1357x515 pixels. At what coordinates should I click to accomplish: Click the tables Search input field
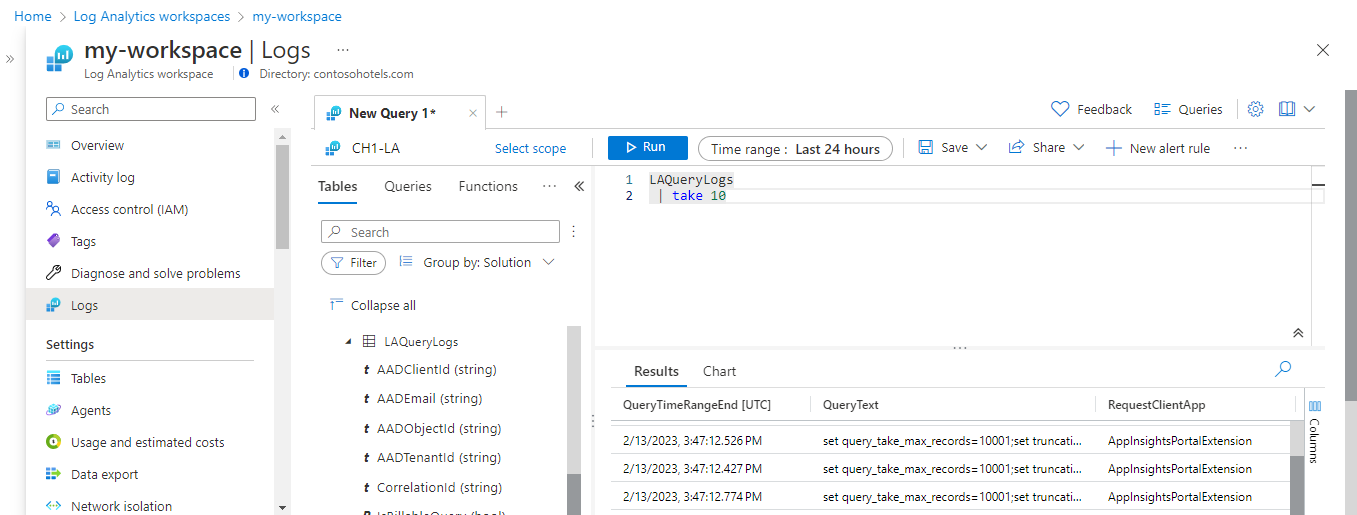pyautogui.click(x=440, y=232)
